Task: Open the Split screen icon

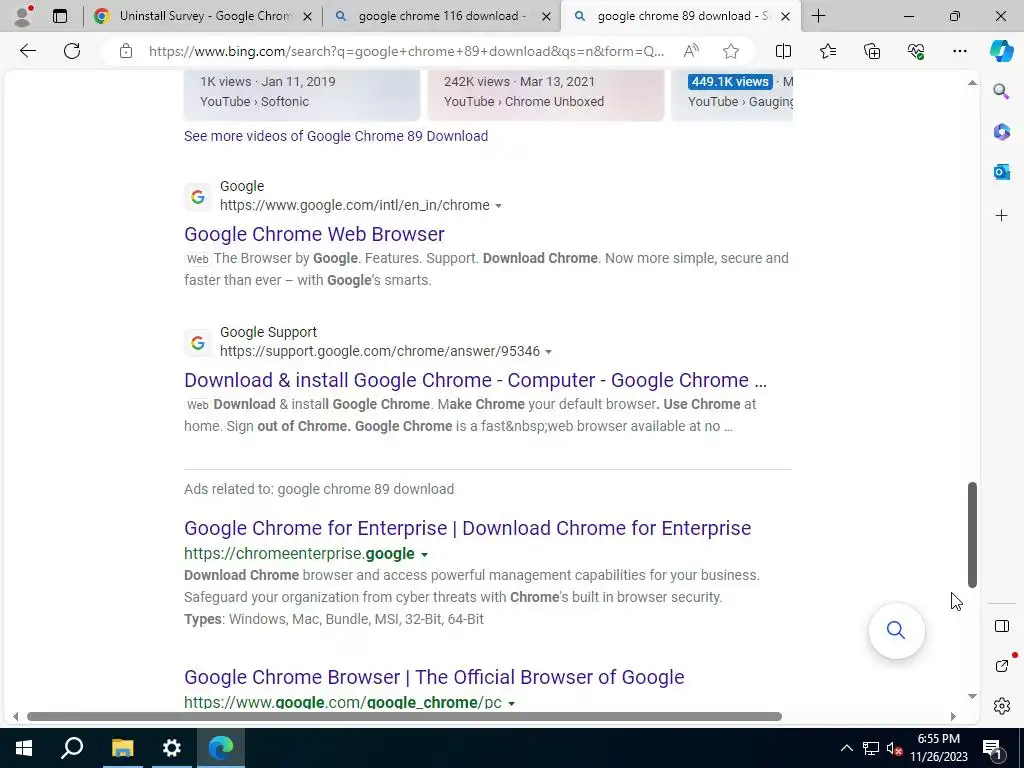Action: pos(783,51)
